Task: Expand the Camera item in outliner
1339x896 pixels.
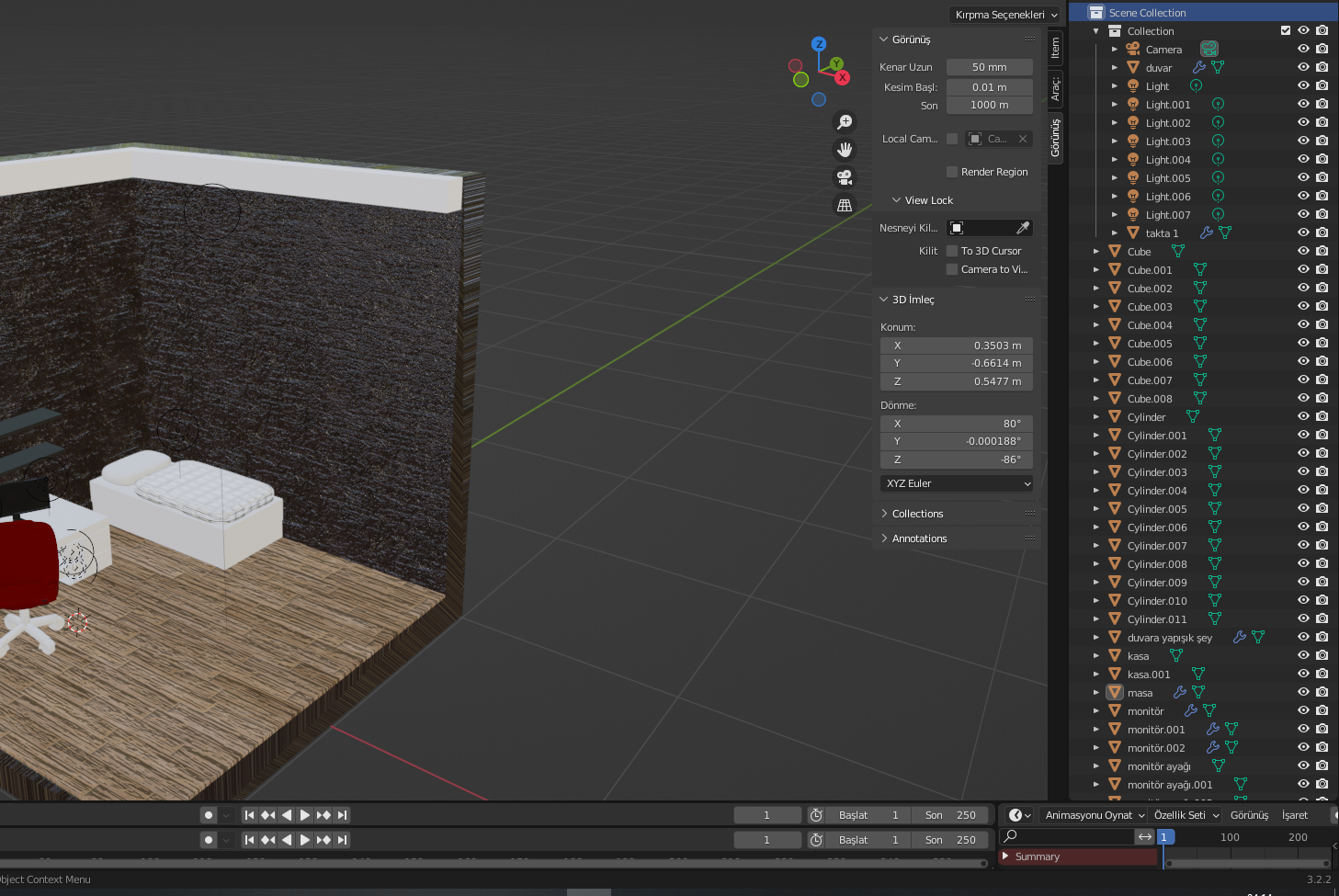Action: 1115,50
